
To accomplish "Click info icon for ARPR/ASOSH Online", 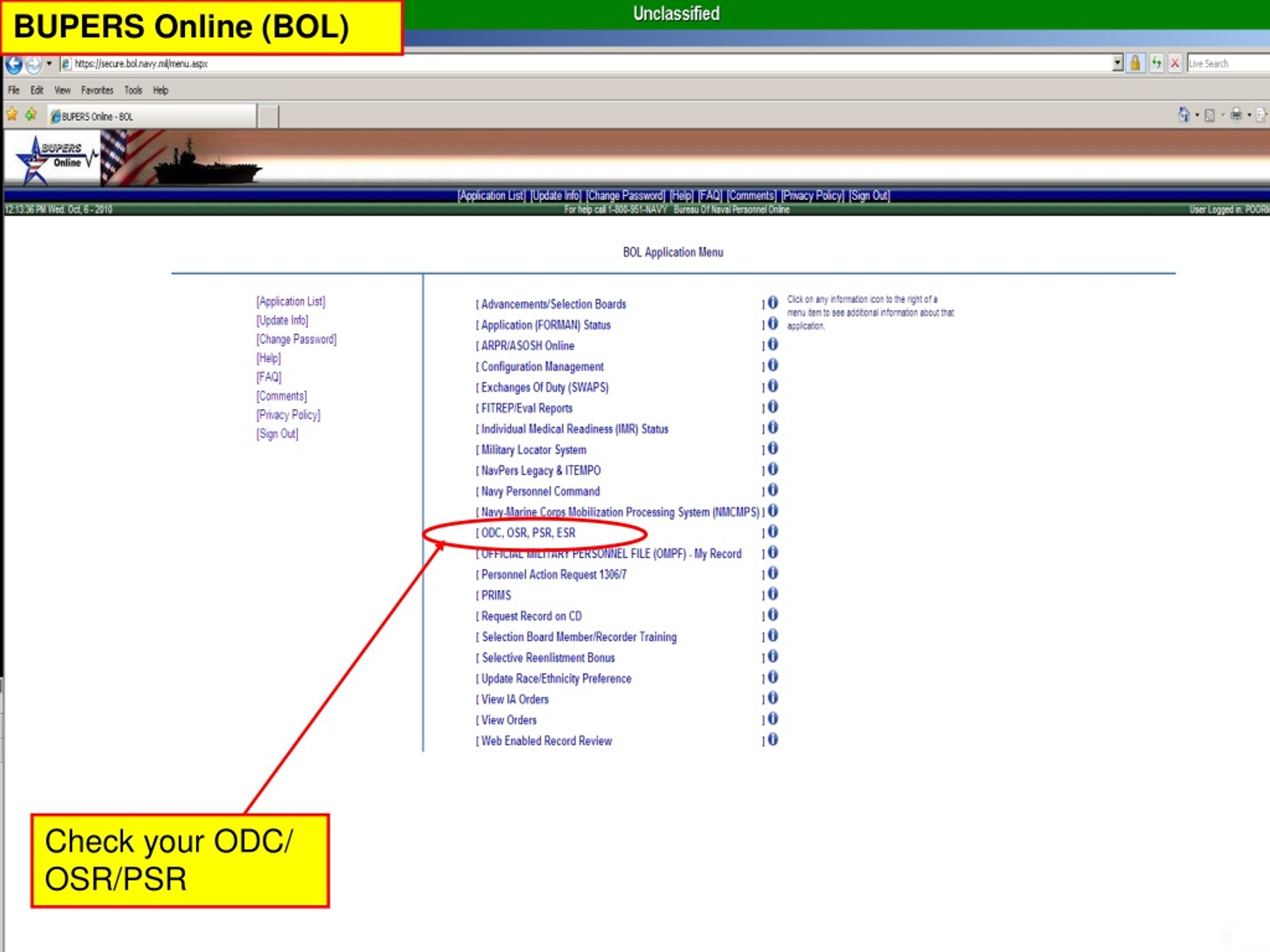I will (773, 344).
